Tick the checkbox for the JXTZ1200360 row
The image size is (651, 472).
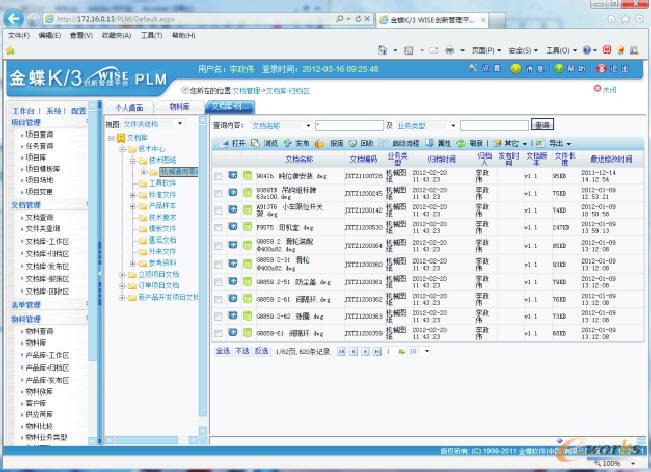[x=218, y=264]
